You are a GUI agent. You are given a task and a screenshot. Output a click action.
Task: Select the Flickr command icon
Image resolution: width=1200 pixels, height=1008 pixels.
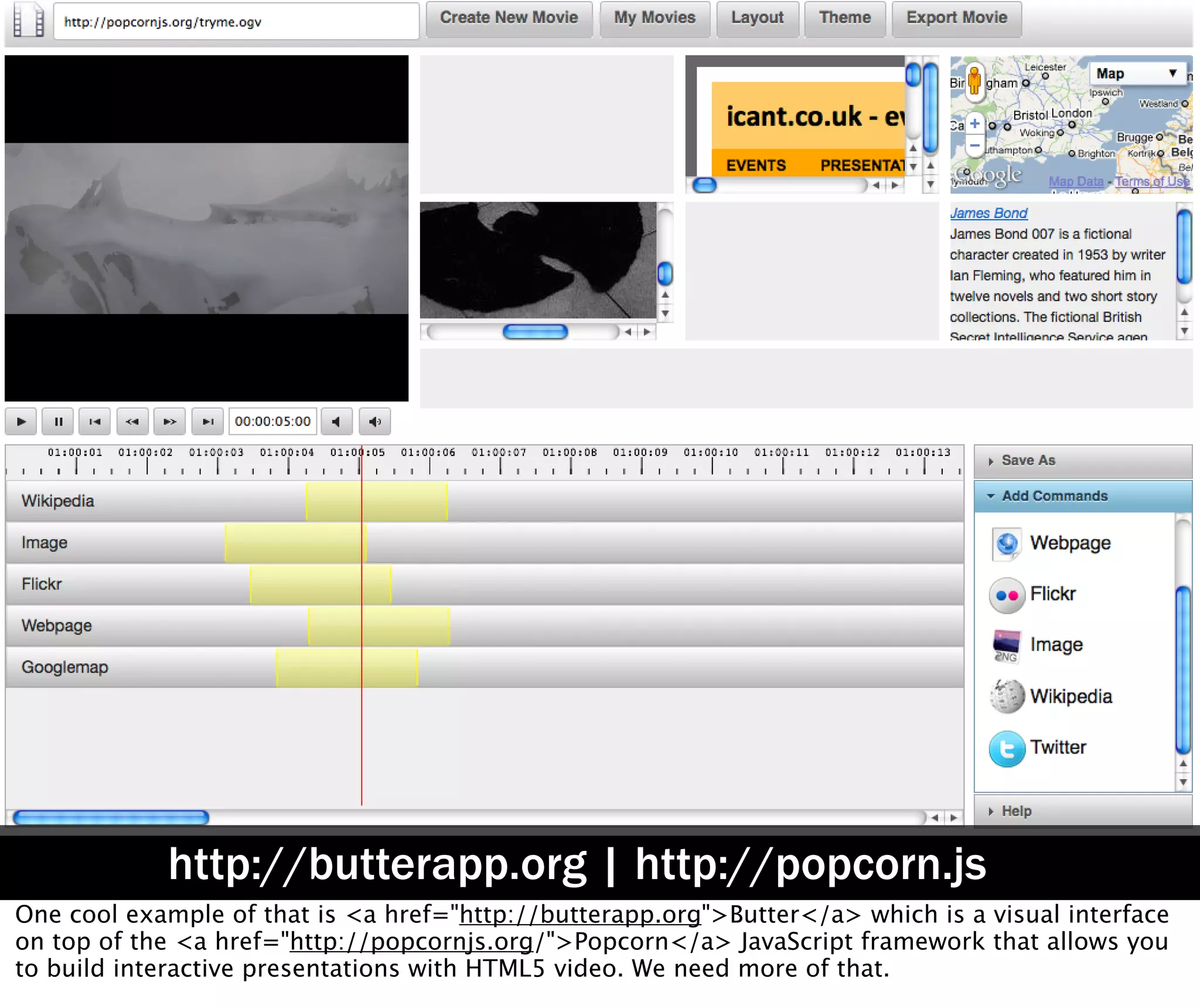(1007, 595)
